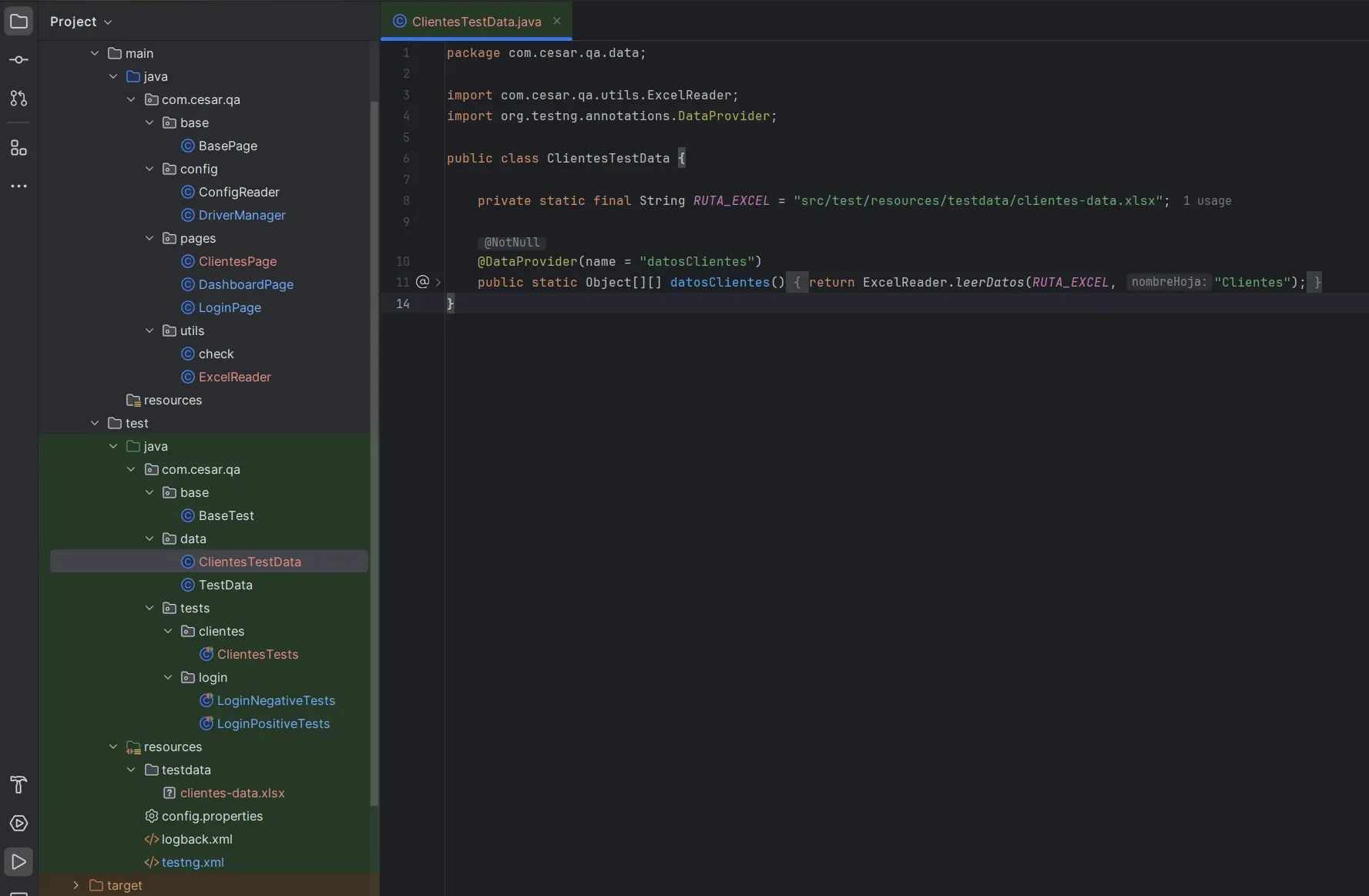The image size is (1369, 896).
Task: Open the Commit tool window
Action: [18, 59]
